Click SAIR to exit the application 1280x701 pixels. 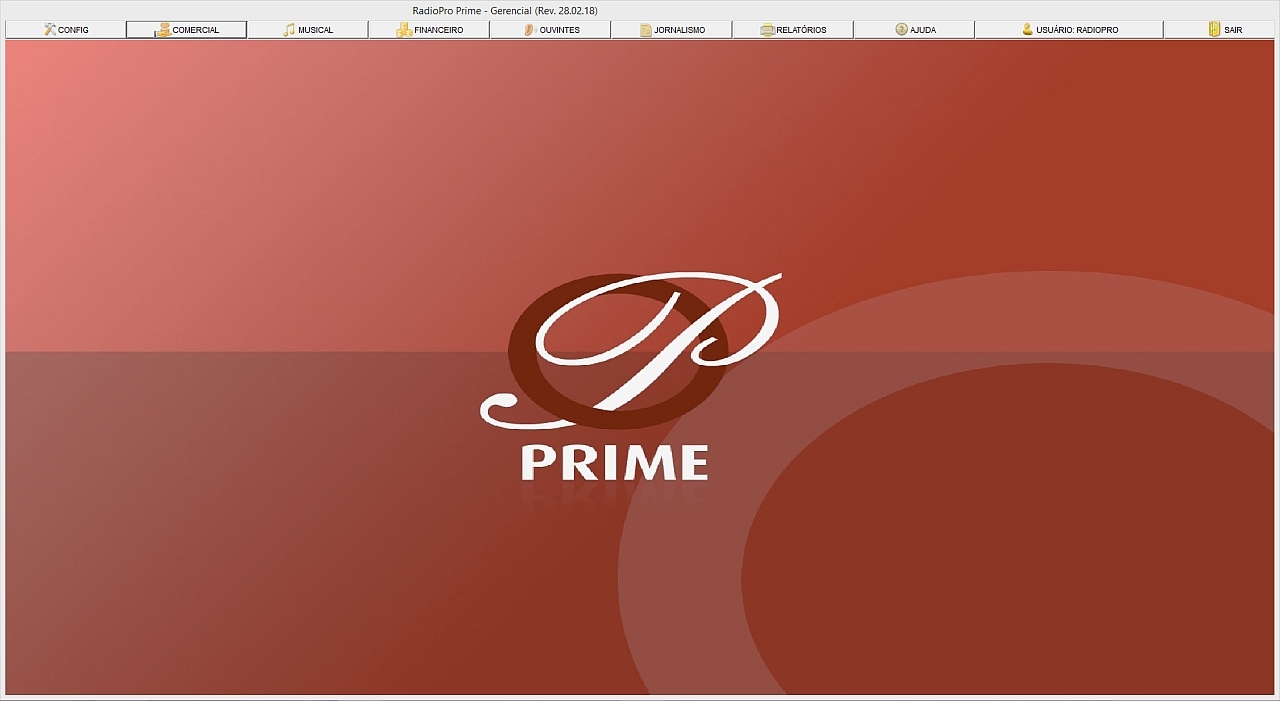[x=1219, y=30]
